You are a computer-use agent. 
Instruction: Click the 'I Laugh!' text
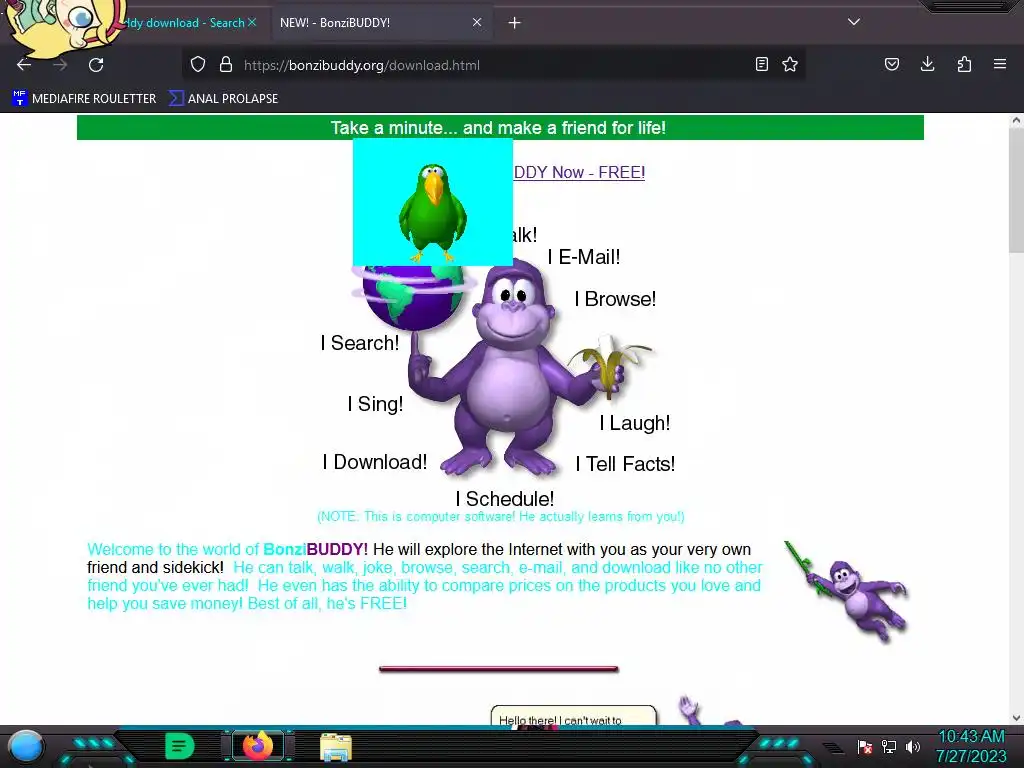pyautogui.click(x=635, y=423)
